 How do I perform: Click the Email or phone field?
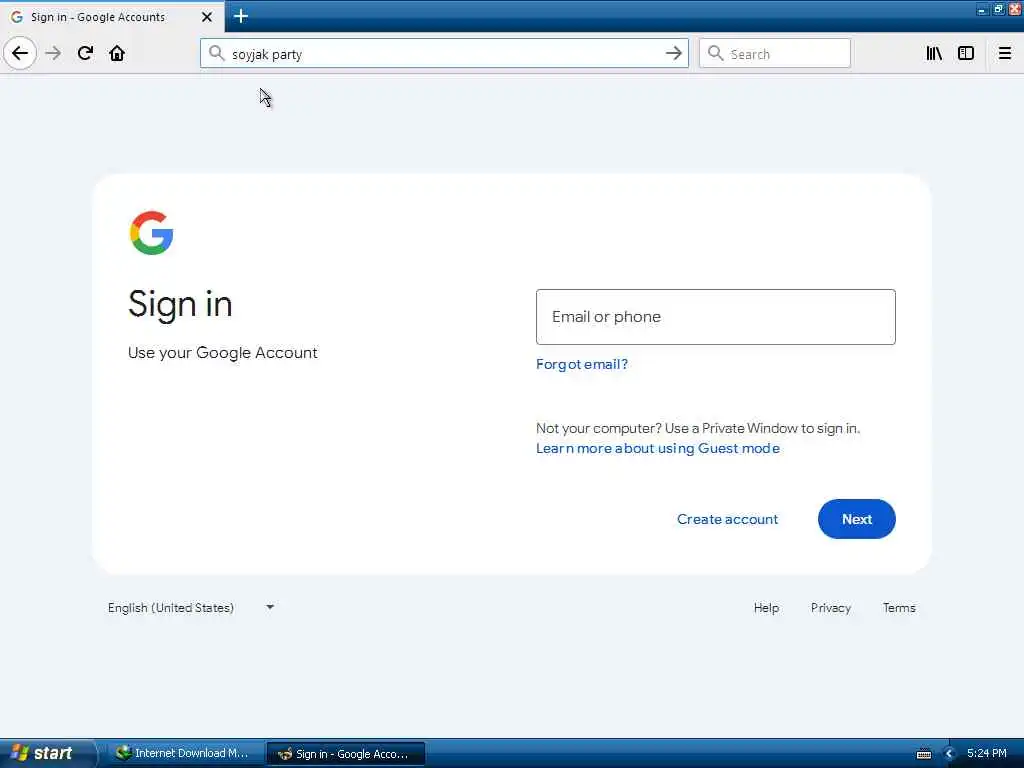[x=715, y=317]
